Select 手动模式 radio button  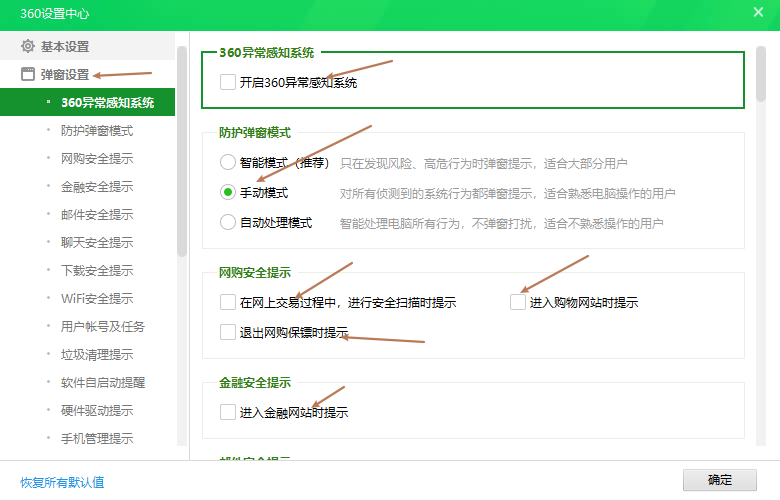point(228,192)
